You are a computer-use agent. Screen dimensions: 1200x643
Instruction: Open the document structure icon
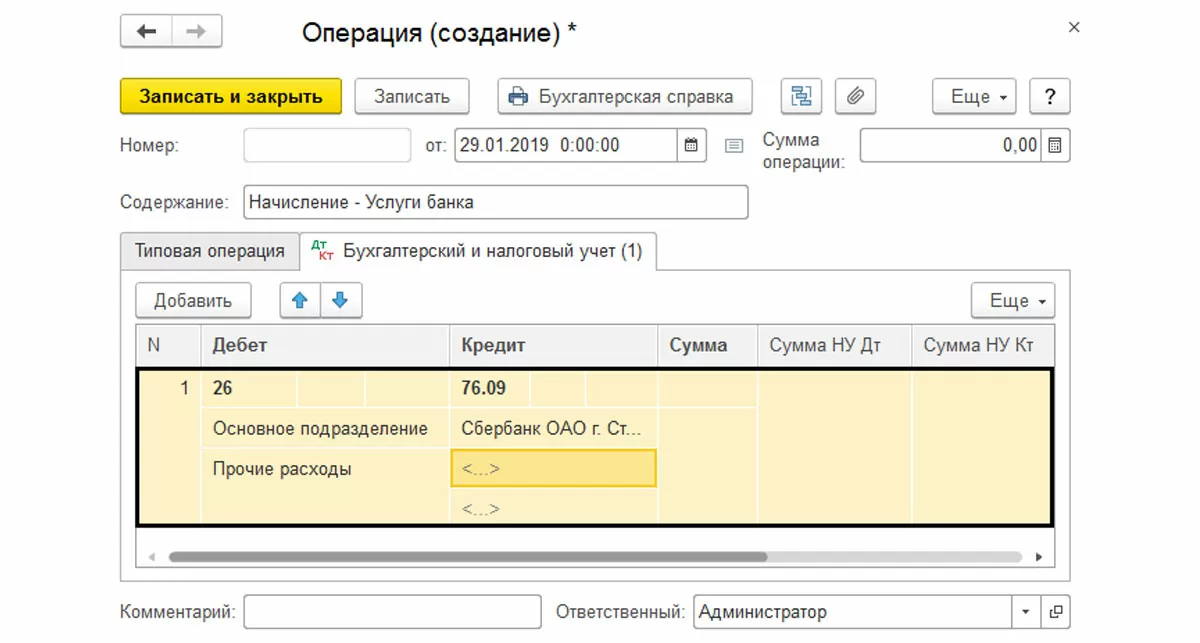tap(801, 97)
